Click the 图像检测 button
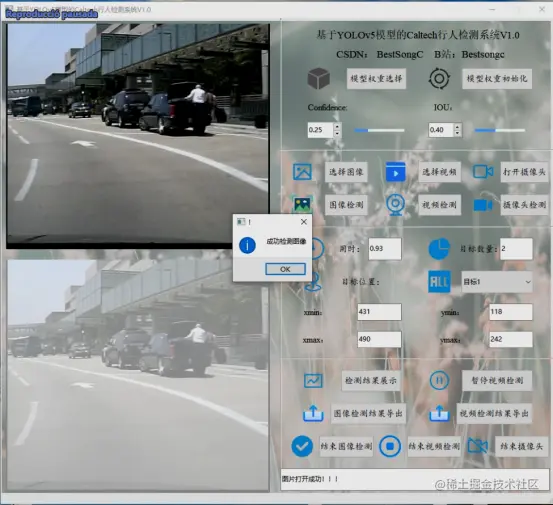Image resolution: width=553 pixels, height=505 pixels. pyautogui.click(x=346, y=205)
